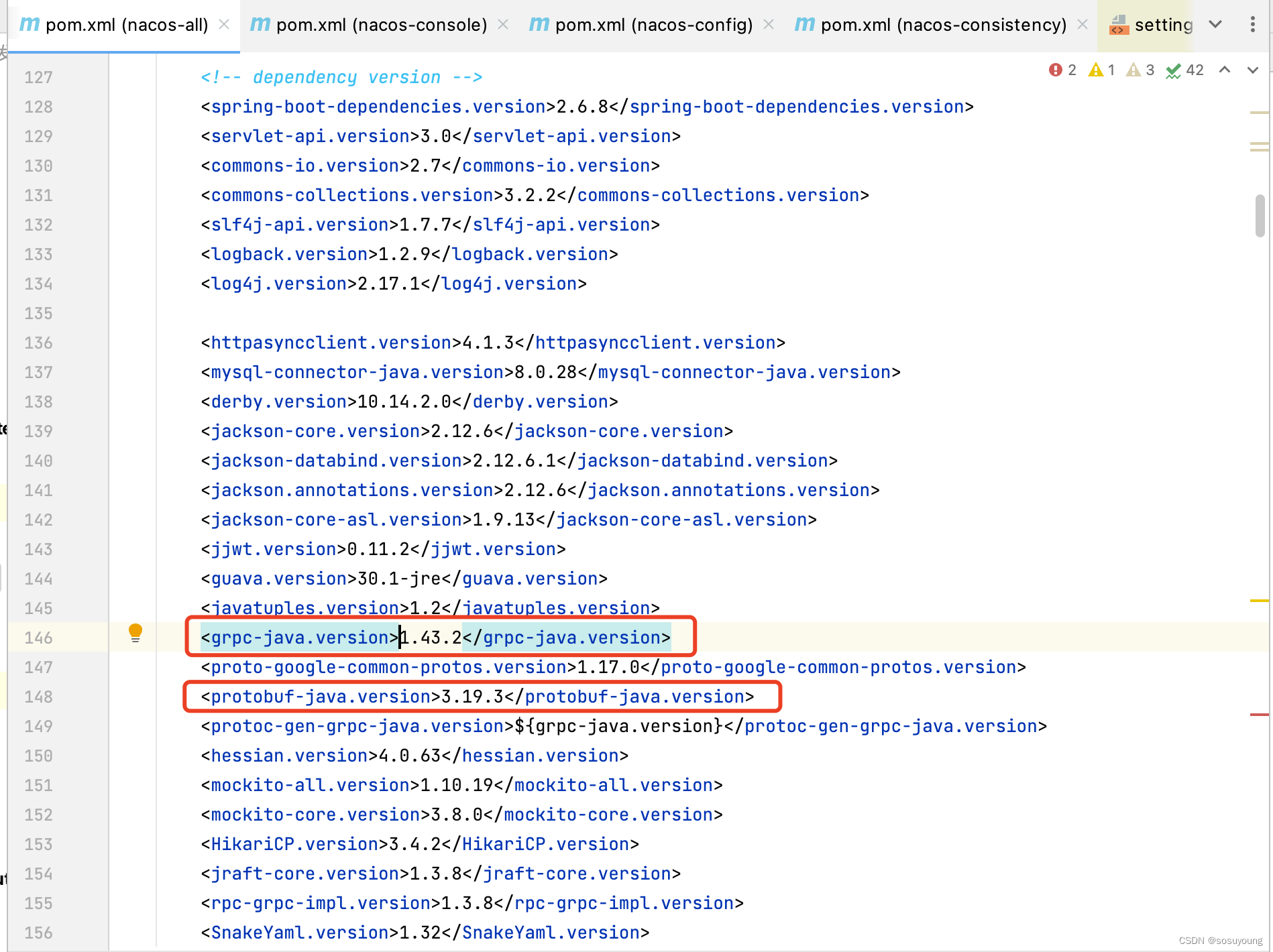Click proto-google-common-protos.version value 1.17.0

coord(609,667)
